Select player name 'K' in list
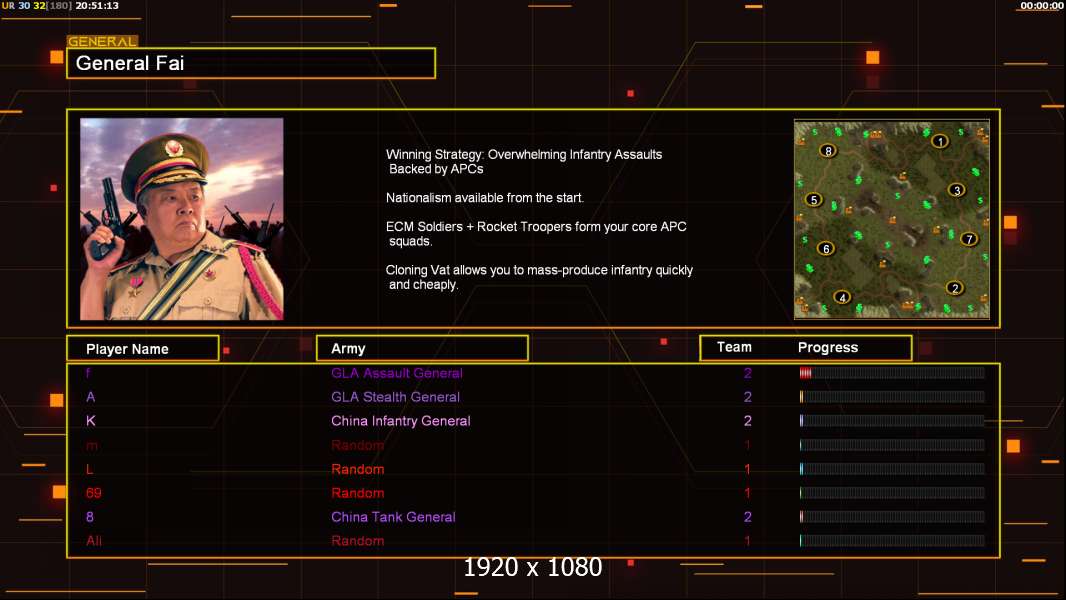 pos(90,421)
